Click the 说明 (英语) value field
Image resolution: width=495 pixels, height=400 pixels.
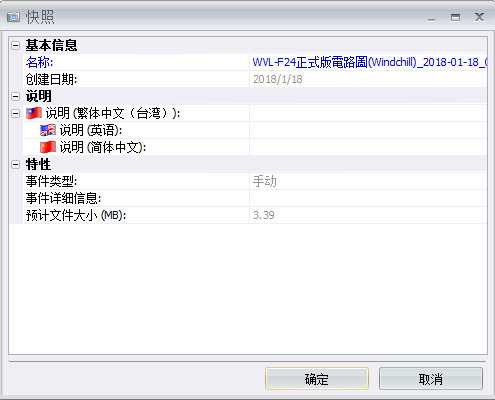pos(368,130)
